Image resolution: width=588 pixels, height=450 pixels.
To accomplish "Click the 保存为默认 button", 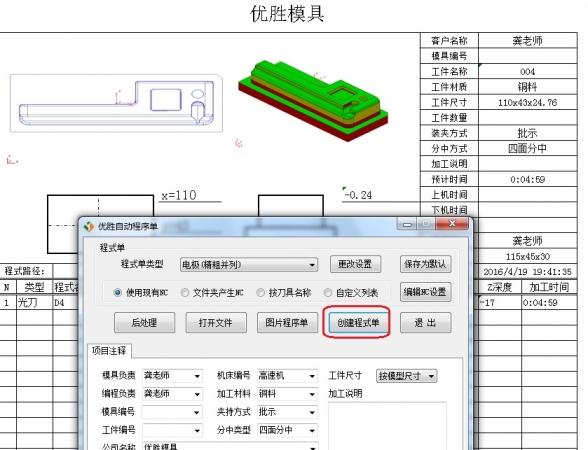I will (x=425, y=264).
